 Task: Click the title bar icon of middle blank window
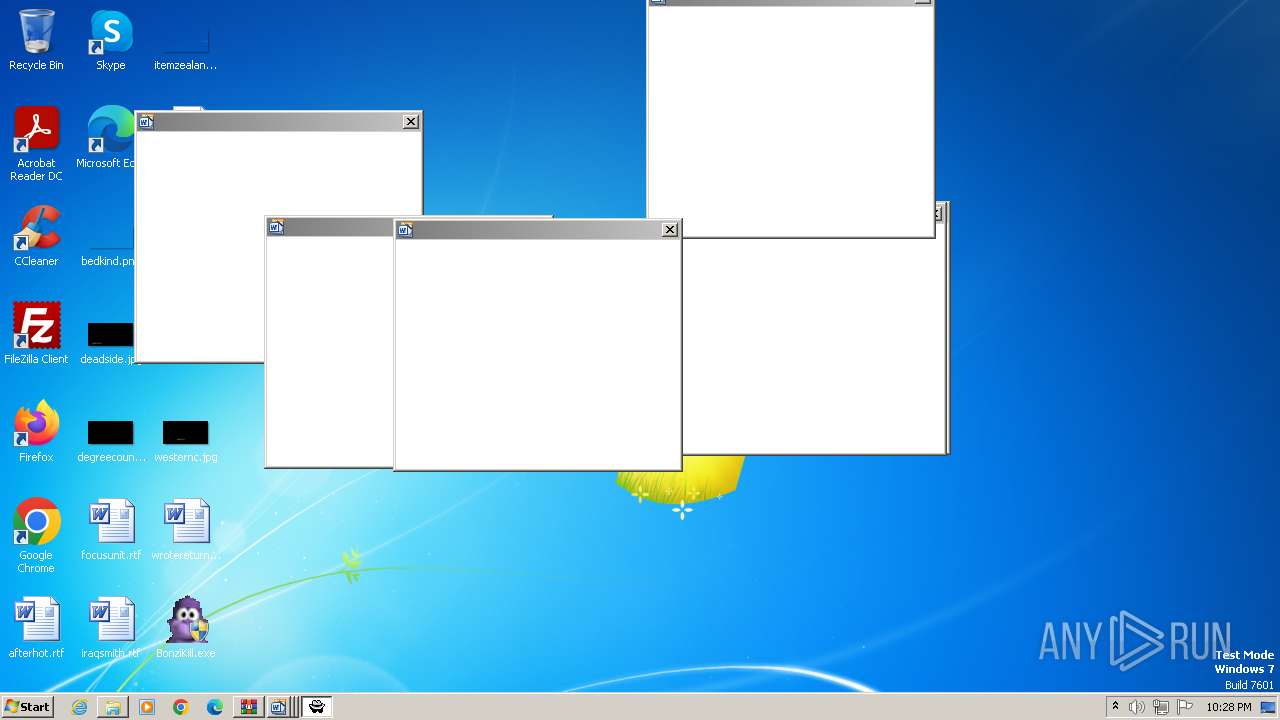tap(276, 227)
